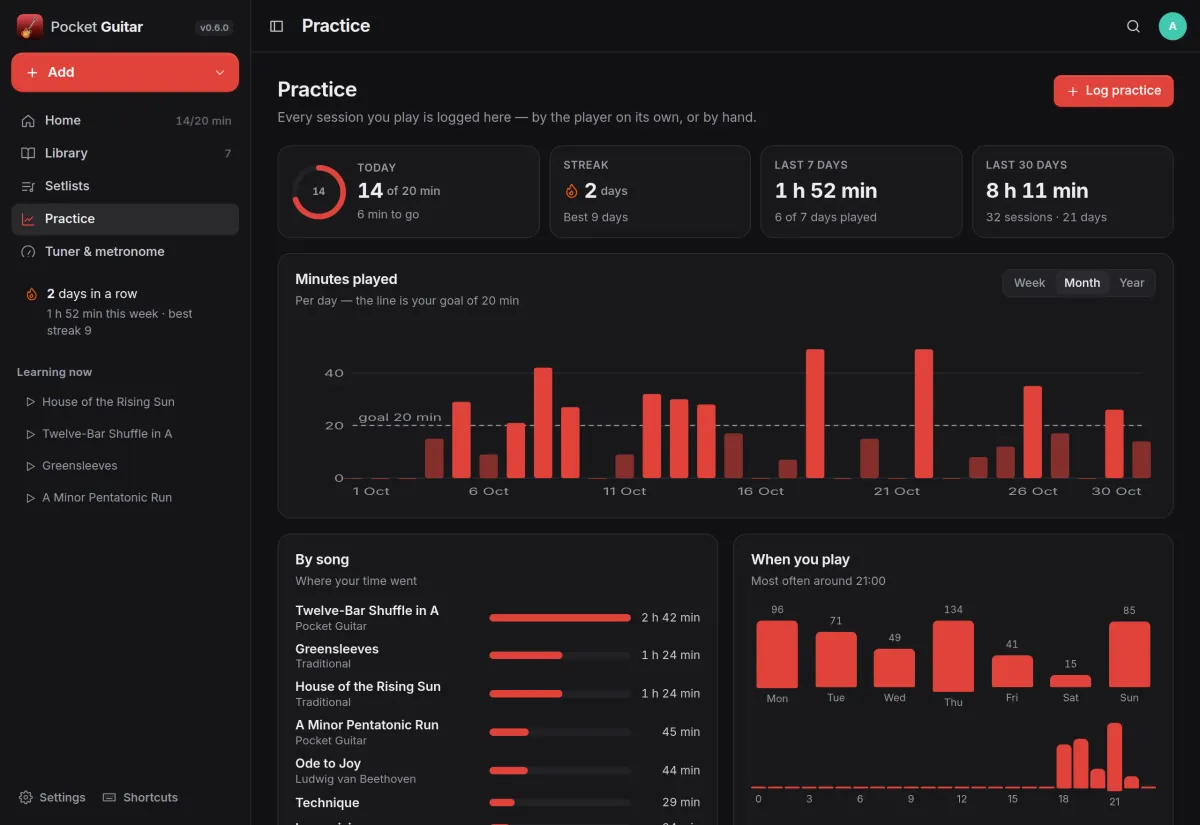The height and width of the screenshot is (825, 1200).
Task: Click the today progress ring showing 14
Action: coord(319,191)
